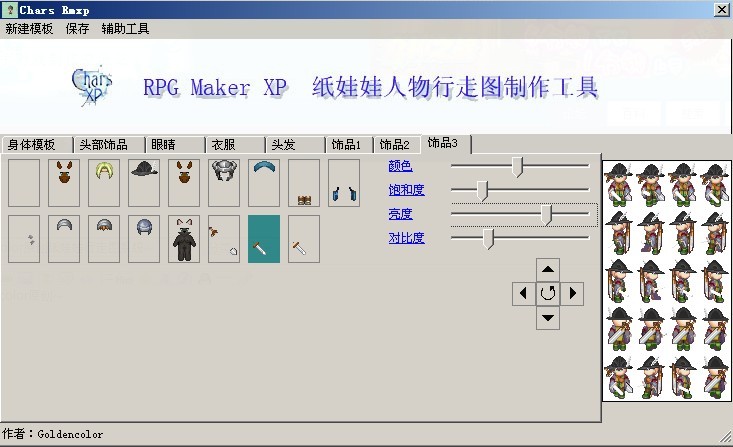Switch to the 身体模板 tab
The height and width of the screenshot is (447, 733).
tap(37, 145)
